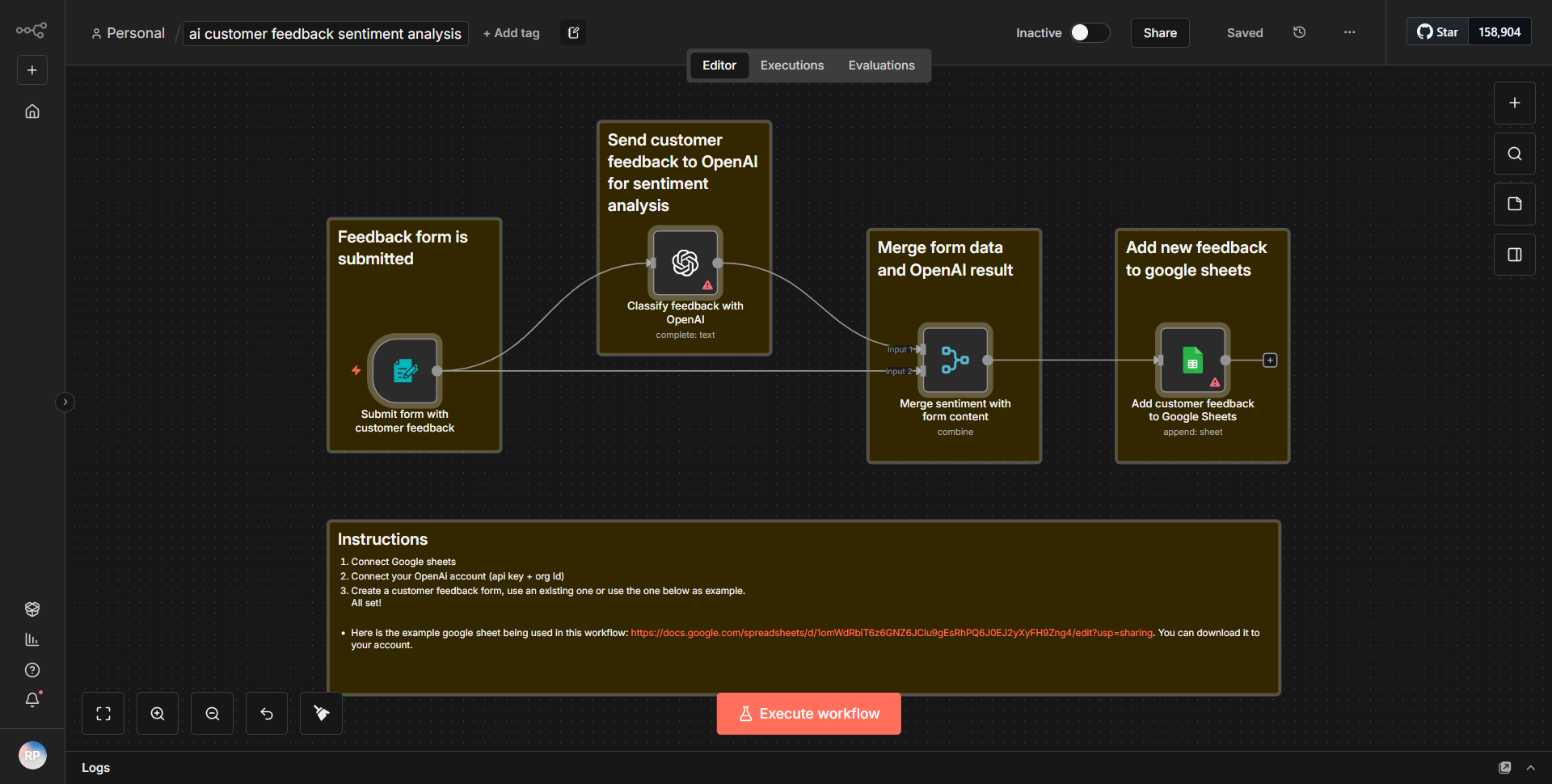This screenshot has height=784, width=1552.
Task: Open the Evaluations tab
Action: [x=881, y=65]
